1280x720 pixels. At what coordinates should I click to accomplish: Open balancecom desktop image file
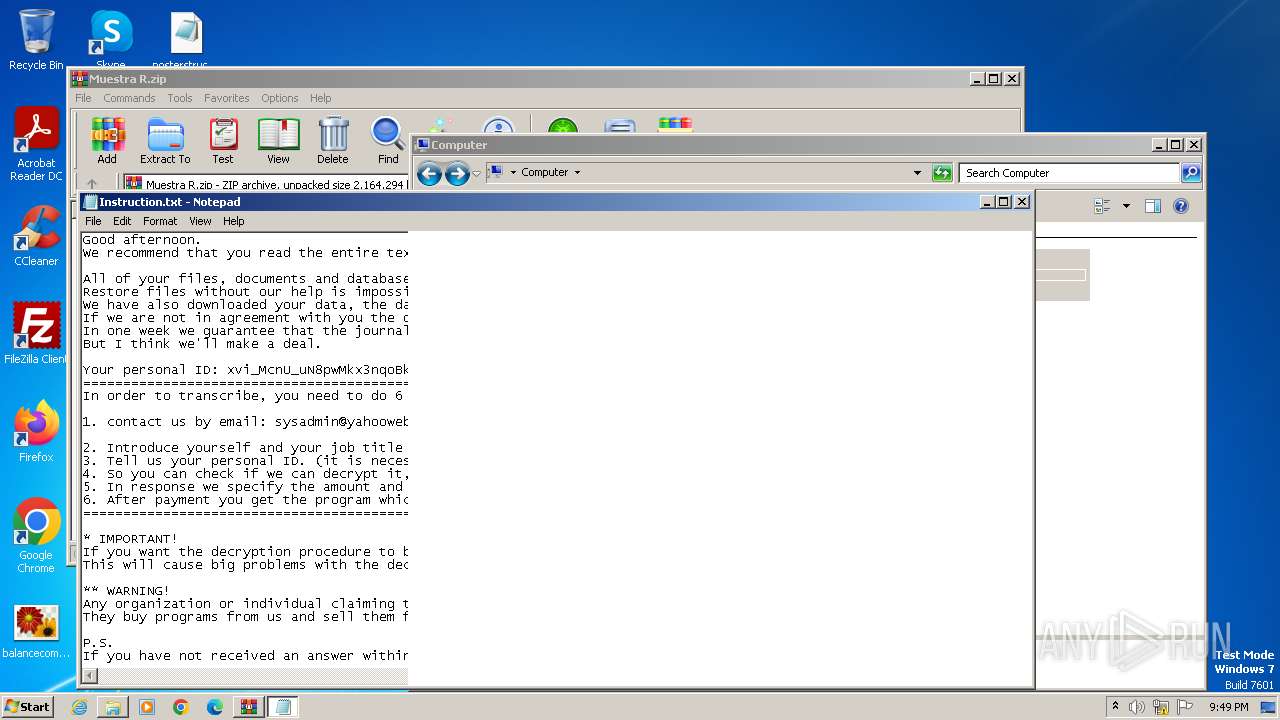tap(36, 632)
